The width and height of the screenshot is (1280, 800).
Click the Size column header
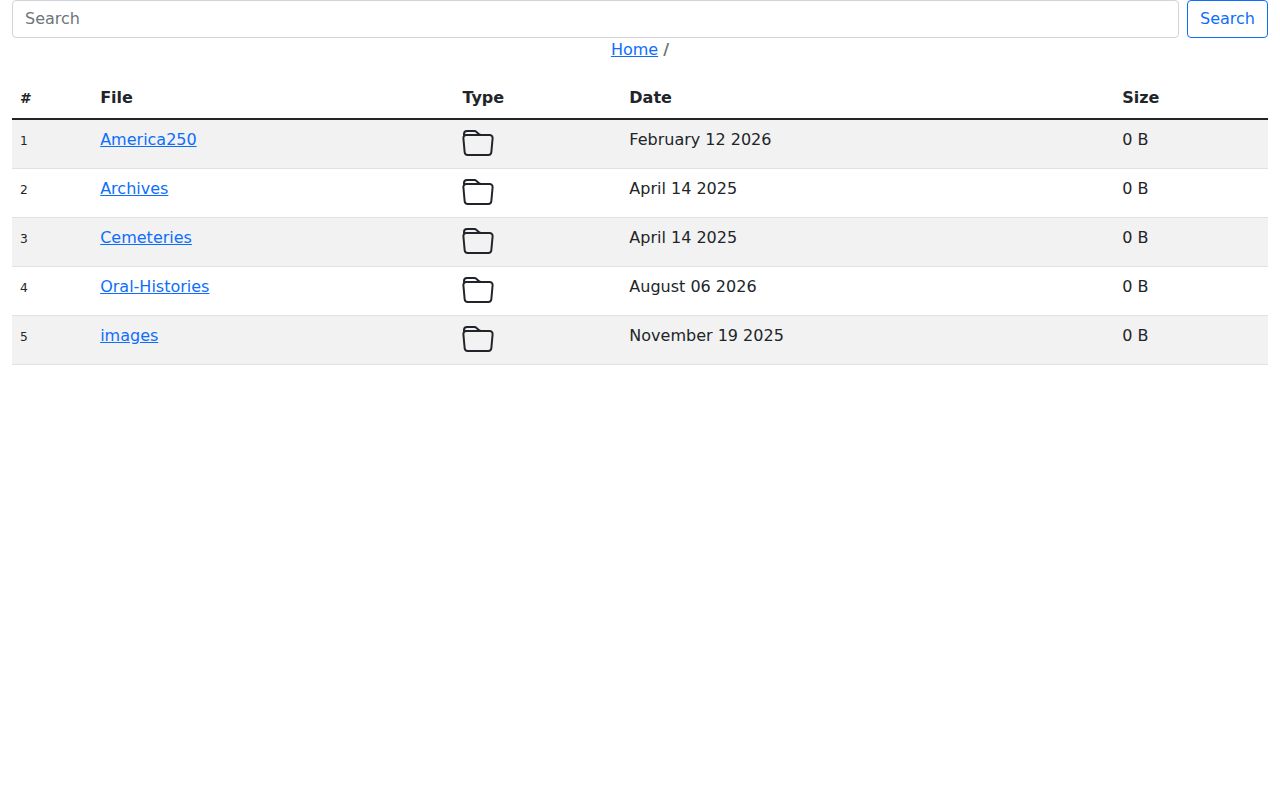click(1140, 98)
